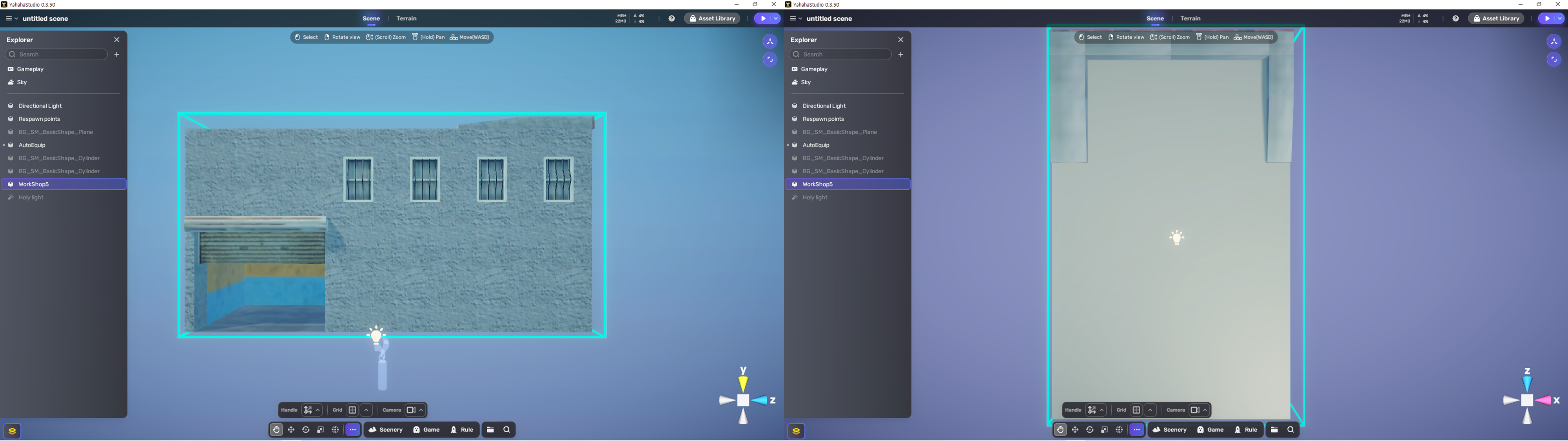This screenshot has height=441, width=1568.
Task: Expand the AutoEquip tree item in left Explorer
Action: tap(4, 145)
